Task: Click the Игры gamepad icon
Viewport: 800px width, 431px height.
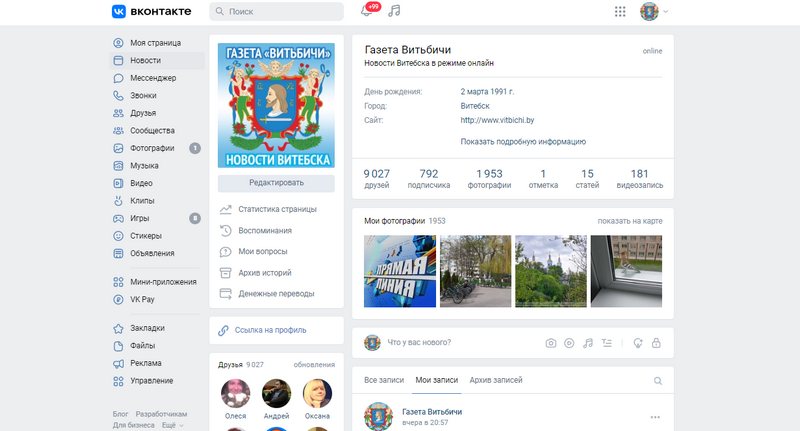Action: [x=118, y=218]
